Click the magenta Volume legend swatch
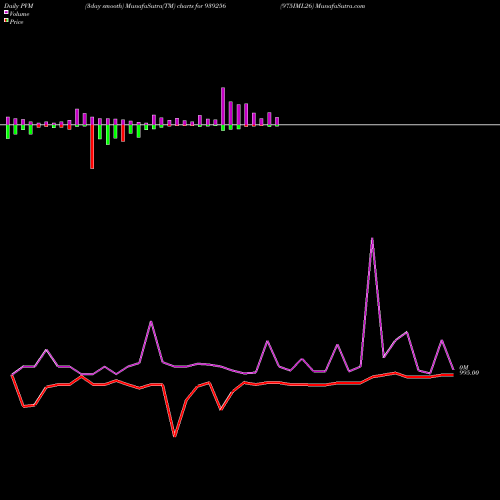The width and height of the screenshot is (500, 500). click(6, 12)
